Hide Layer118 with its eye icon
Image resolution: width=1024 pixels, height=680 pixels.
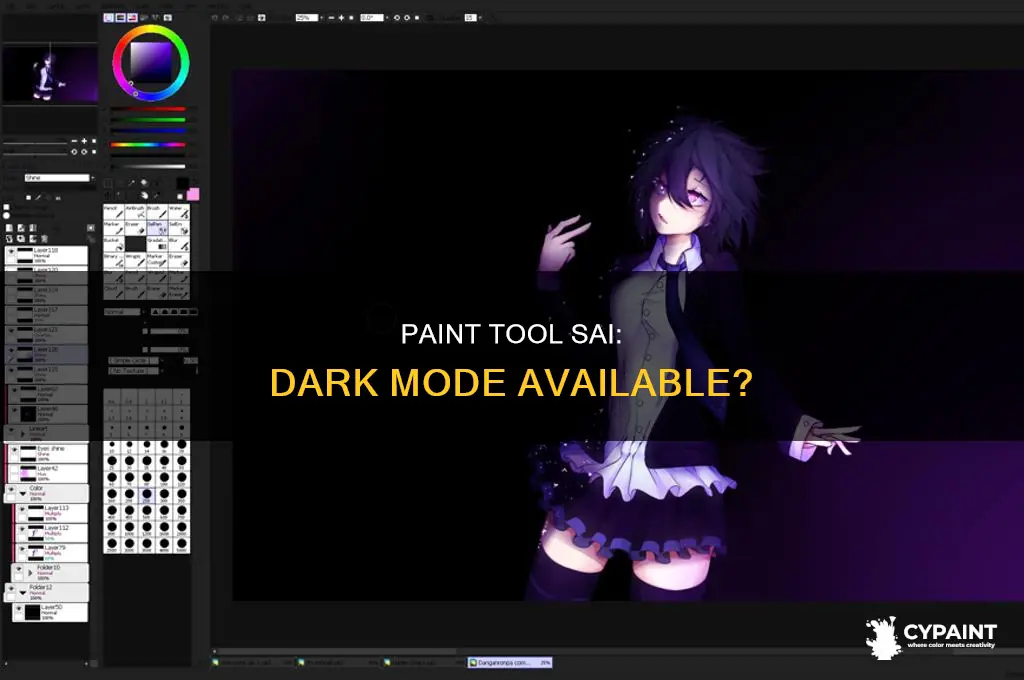[11, 251]
